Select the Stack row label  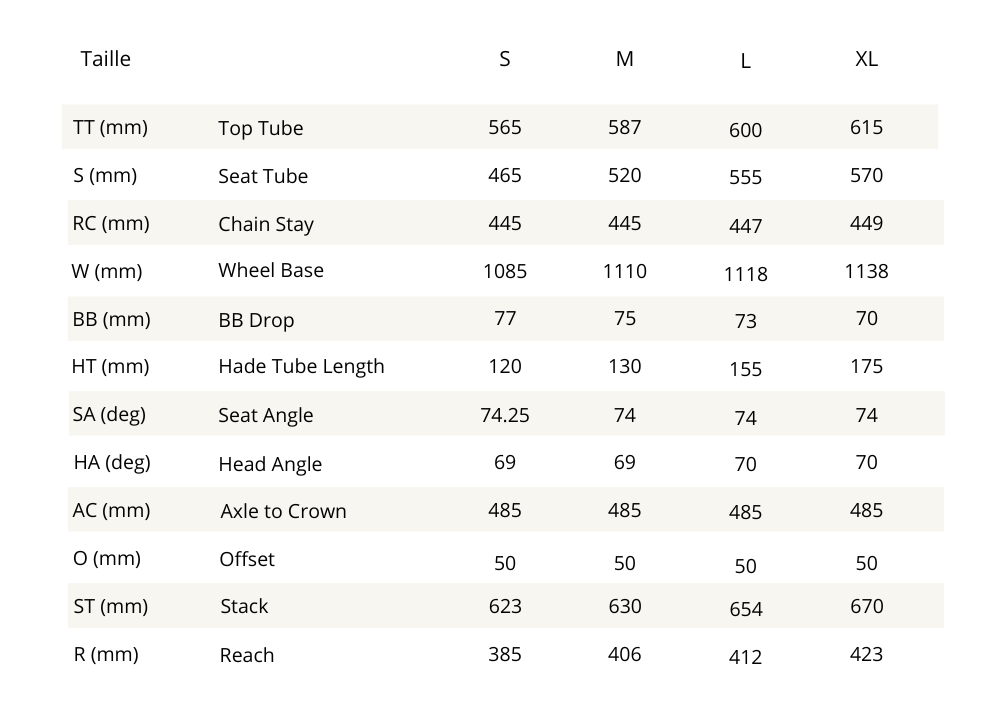click(245, 606)
